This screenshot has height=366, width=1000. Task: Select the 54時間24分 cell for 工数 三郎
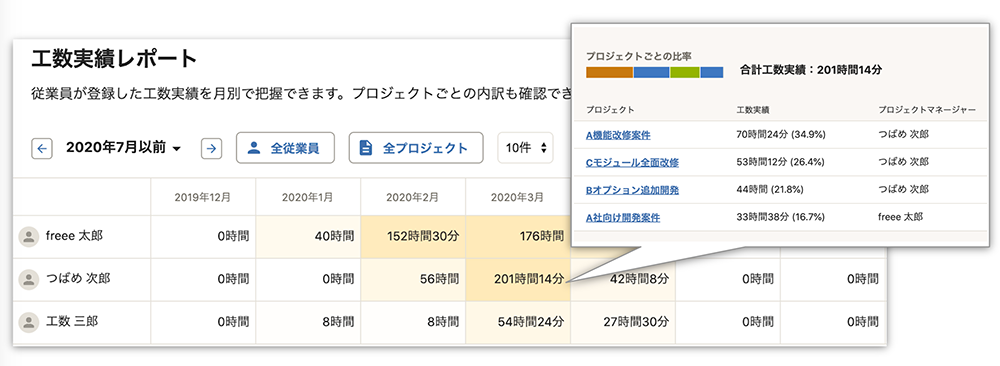[x=518, y=322]
